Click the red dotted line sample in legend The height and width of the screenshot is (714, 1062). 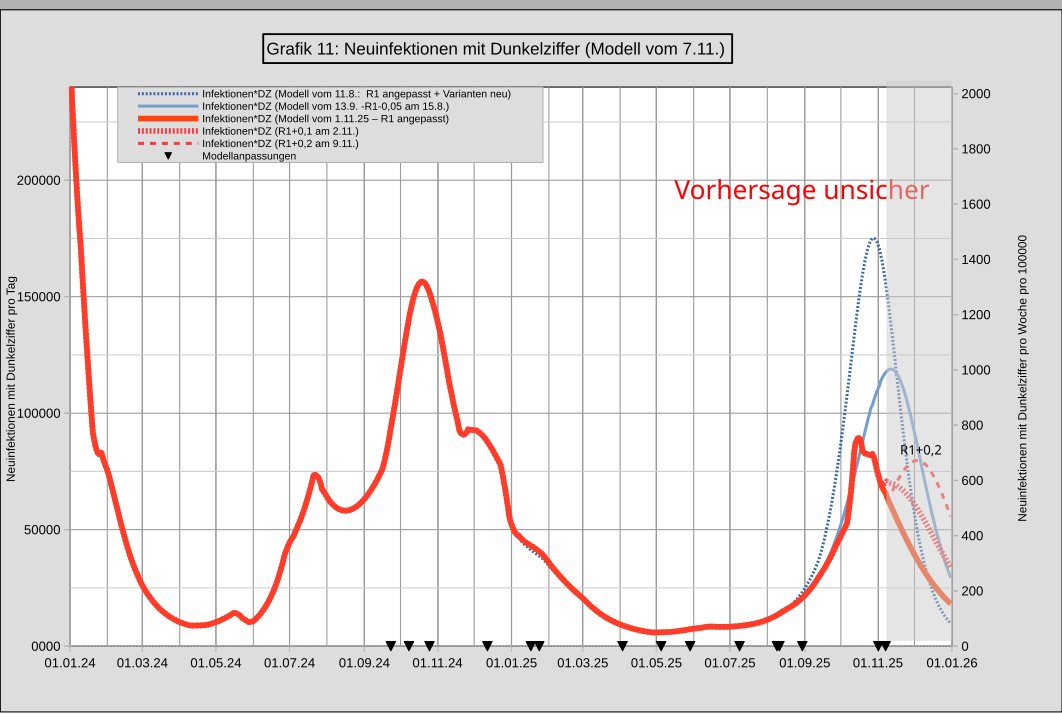click(x=168, y=131)
